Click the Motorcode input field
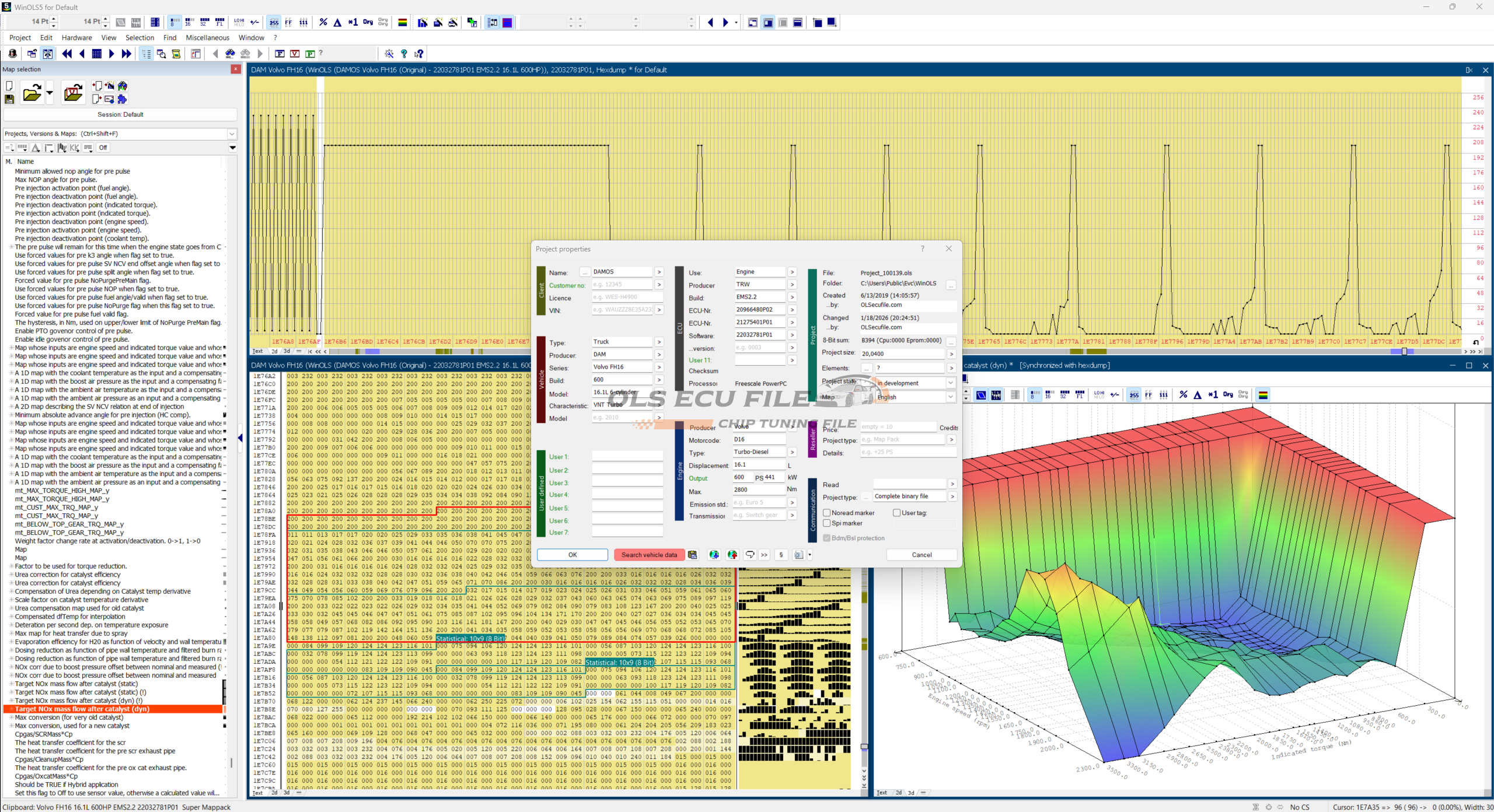This screenshot has height=812, width=1494. 759,439
